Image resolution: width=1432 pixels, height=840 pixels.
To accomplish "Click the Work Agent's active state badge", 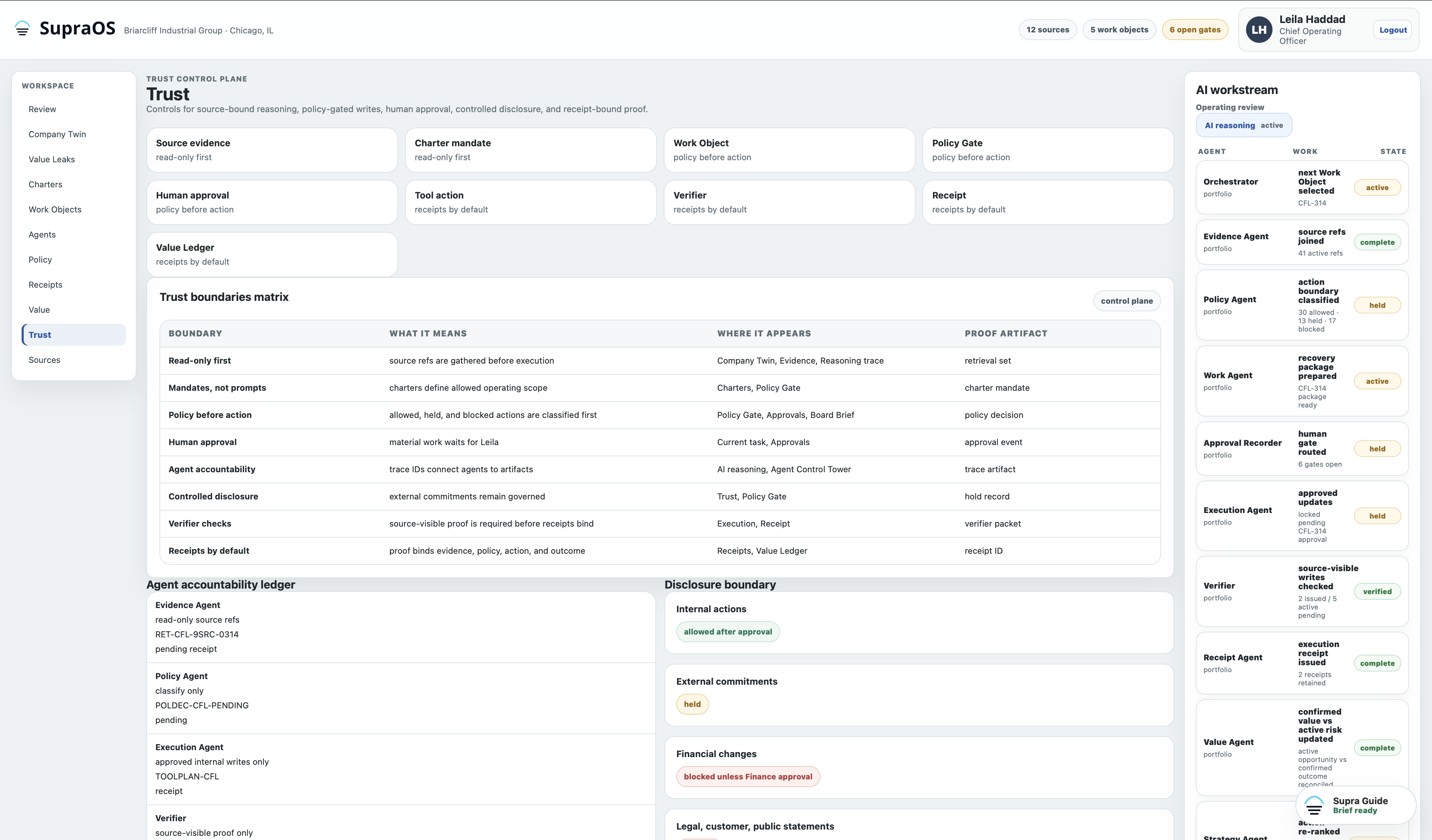I will (1377, 381).
